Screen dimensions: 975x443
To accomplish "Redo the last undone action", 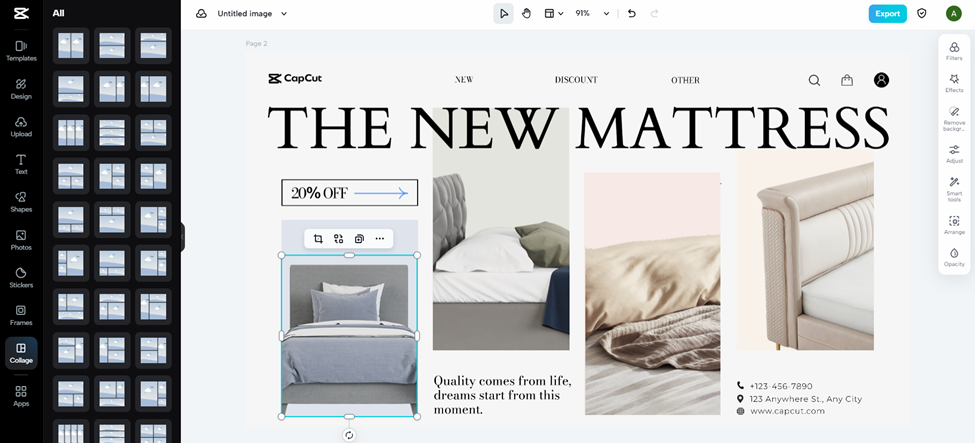I will coord(654,14).
